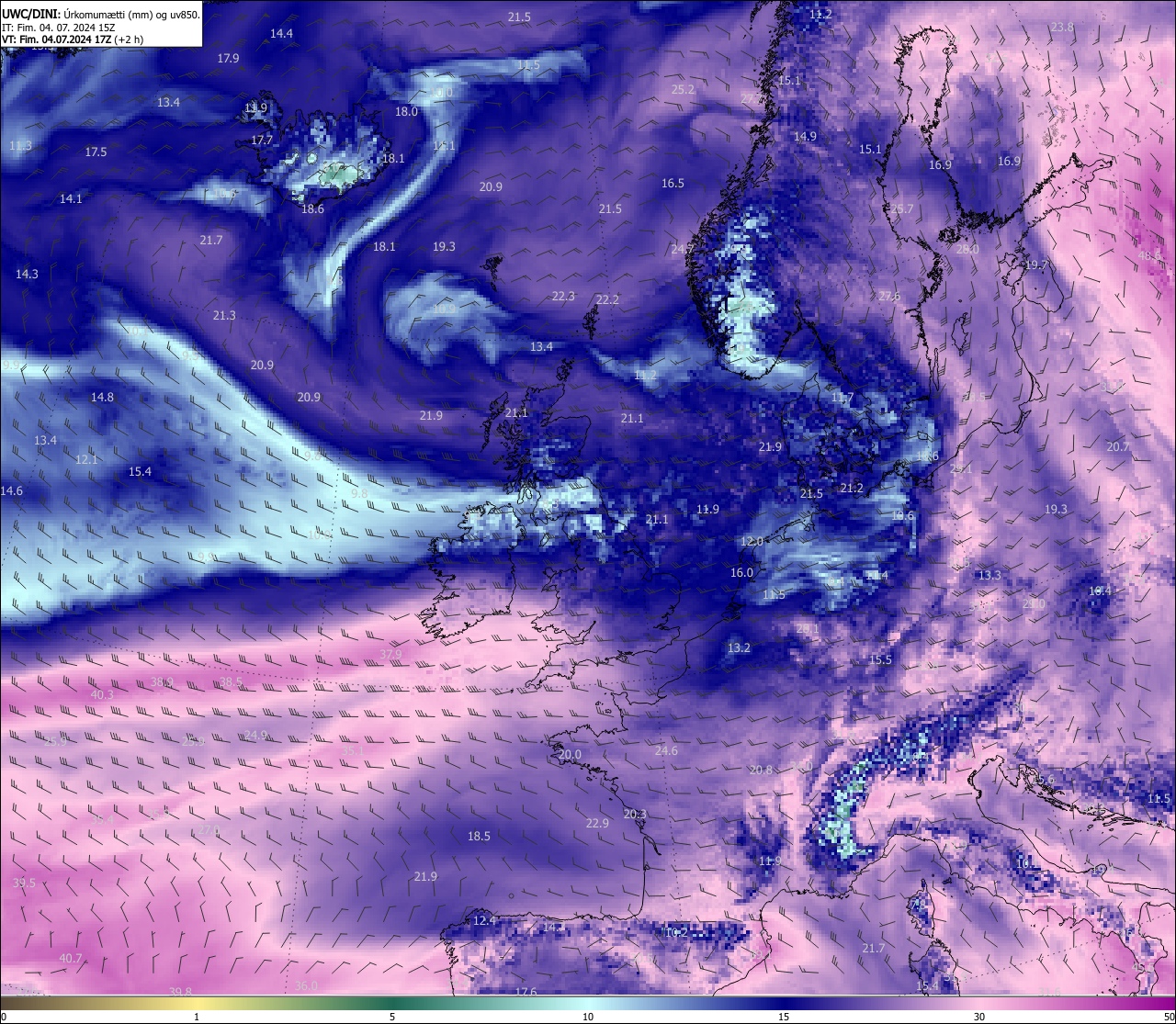1176x1024 pixels.
Task: Click the 36.0 value label
Action: coord(306,986)
